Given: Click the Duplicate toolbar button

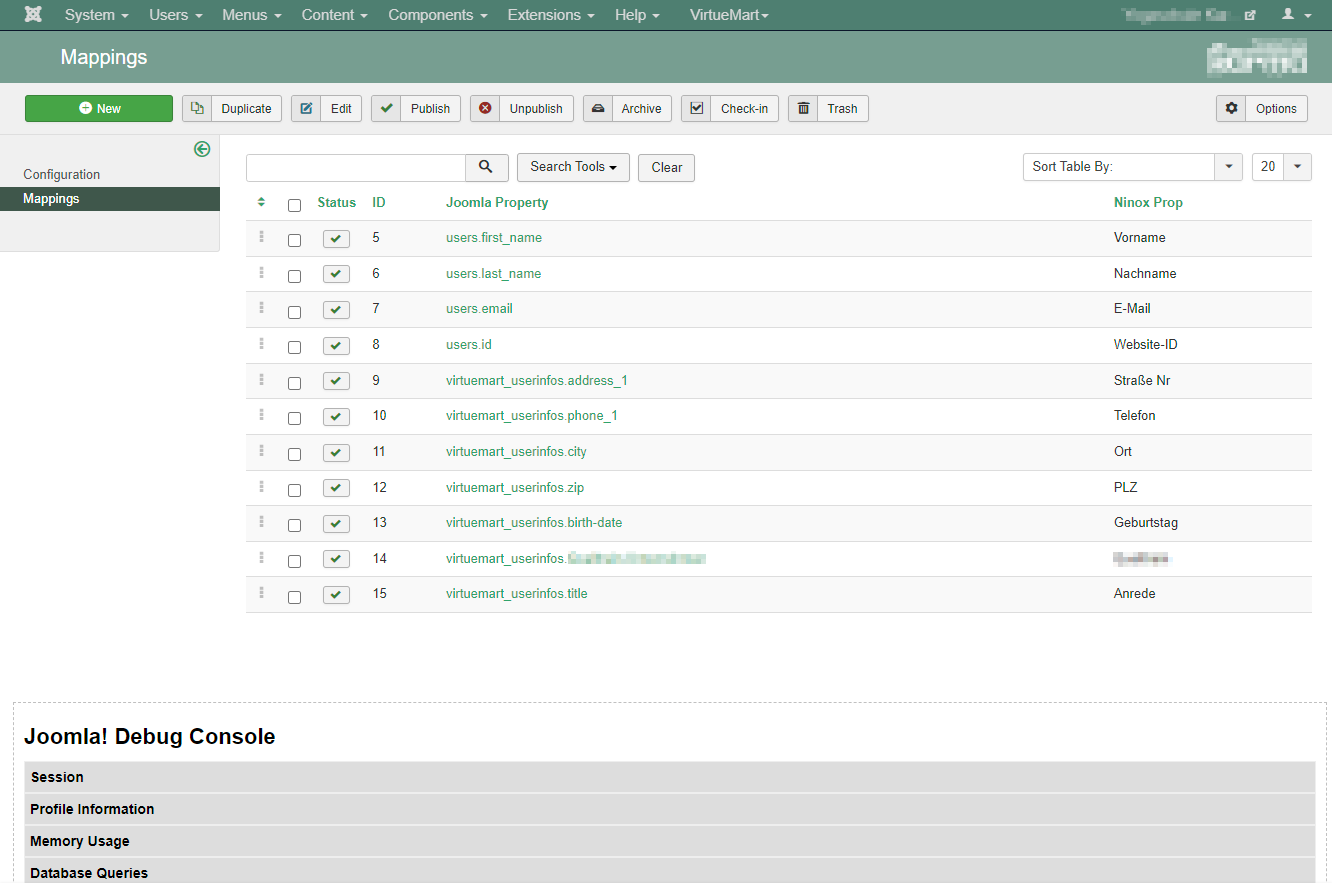Looking at the screenshot, I should click(x=232, y=108).
